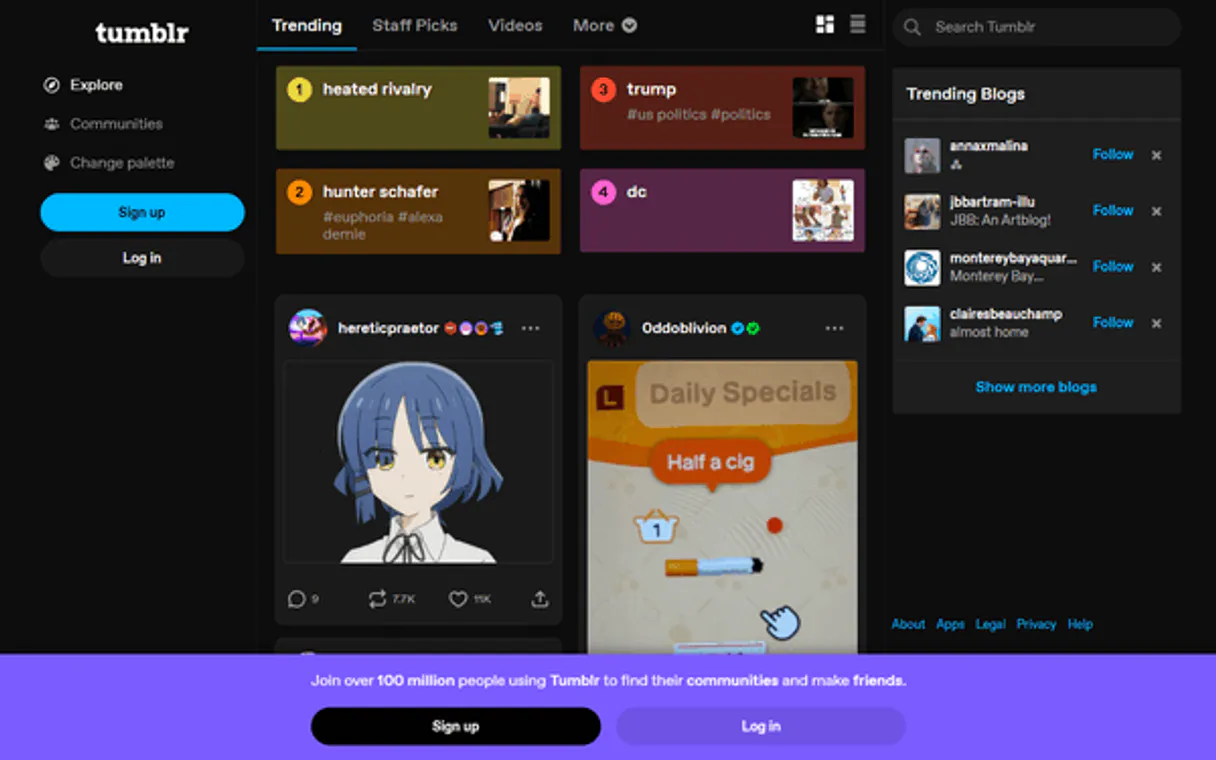Open the Privacy footer link

click(1036, 624)
